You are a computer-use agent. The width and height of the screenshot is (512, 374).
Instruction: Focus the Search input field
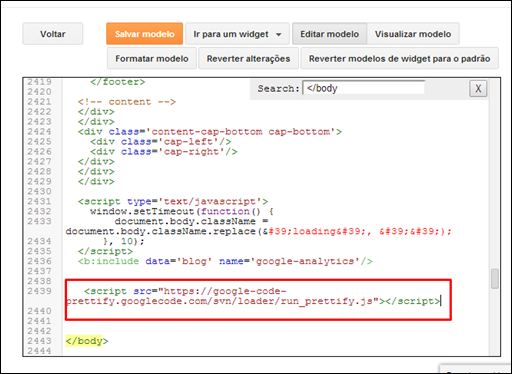point(364,88)
